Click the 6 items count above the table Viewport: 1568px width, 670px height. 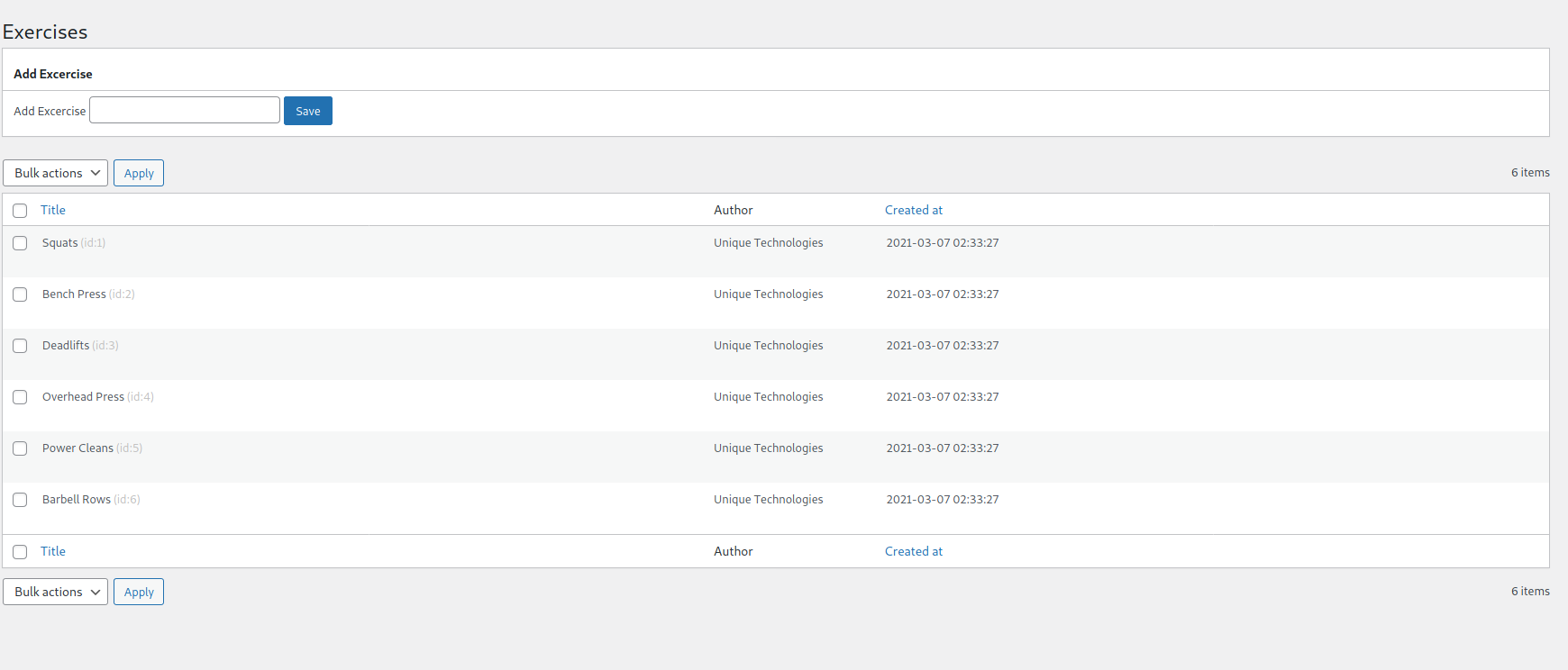pyautogui.click(x=1530, y=173)
